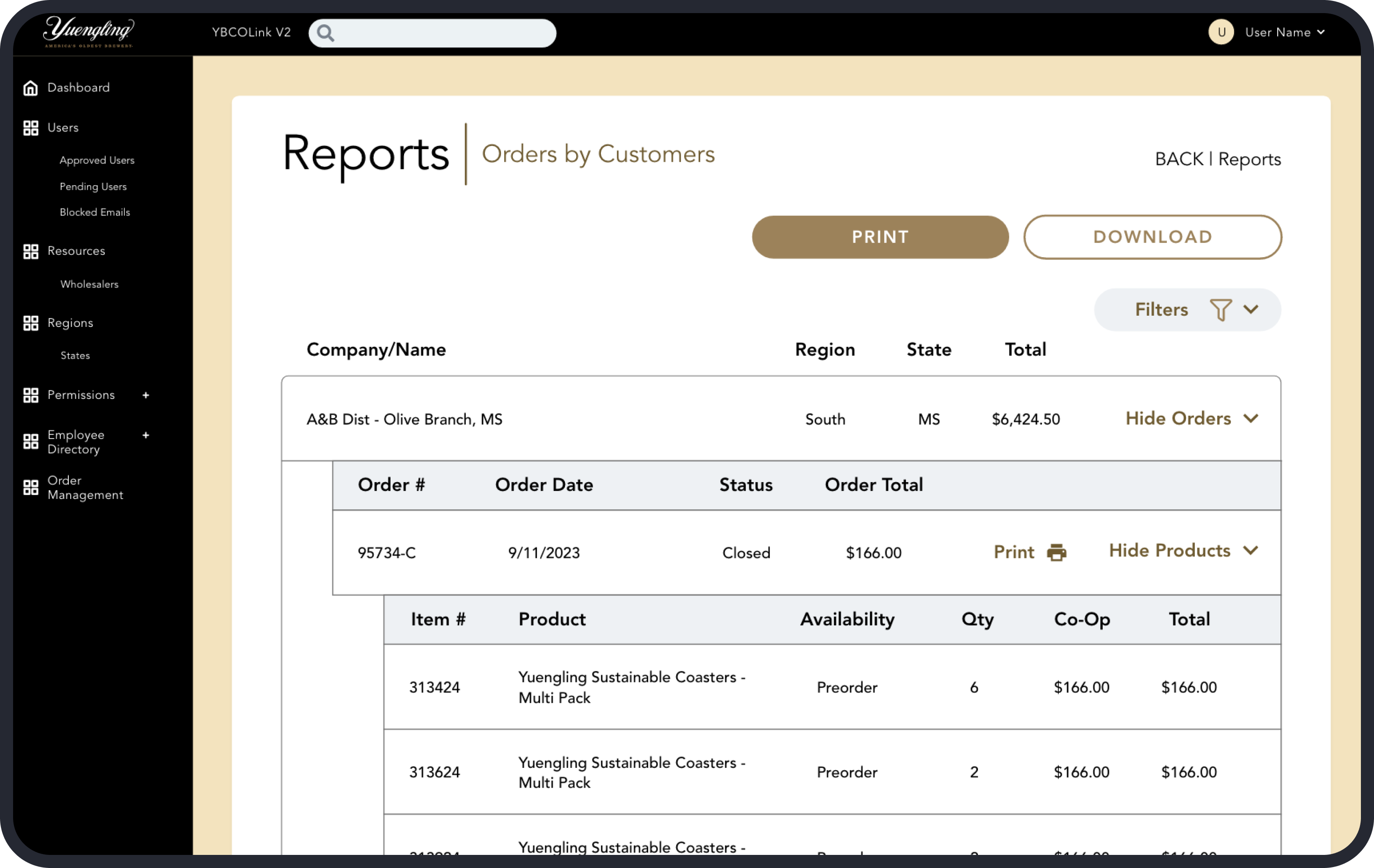The image size is (1374, 868).
Task: Click the Region column header
Action: click(x=824, y=349)
